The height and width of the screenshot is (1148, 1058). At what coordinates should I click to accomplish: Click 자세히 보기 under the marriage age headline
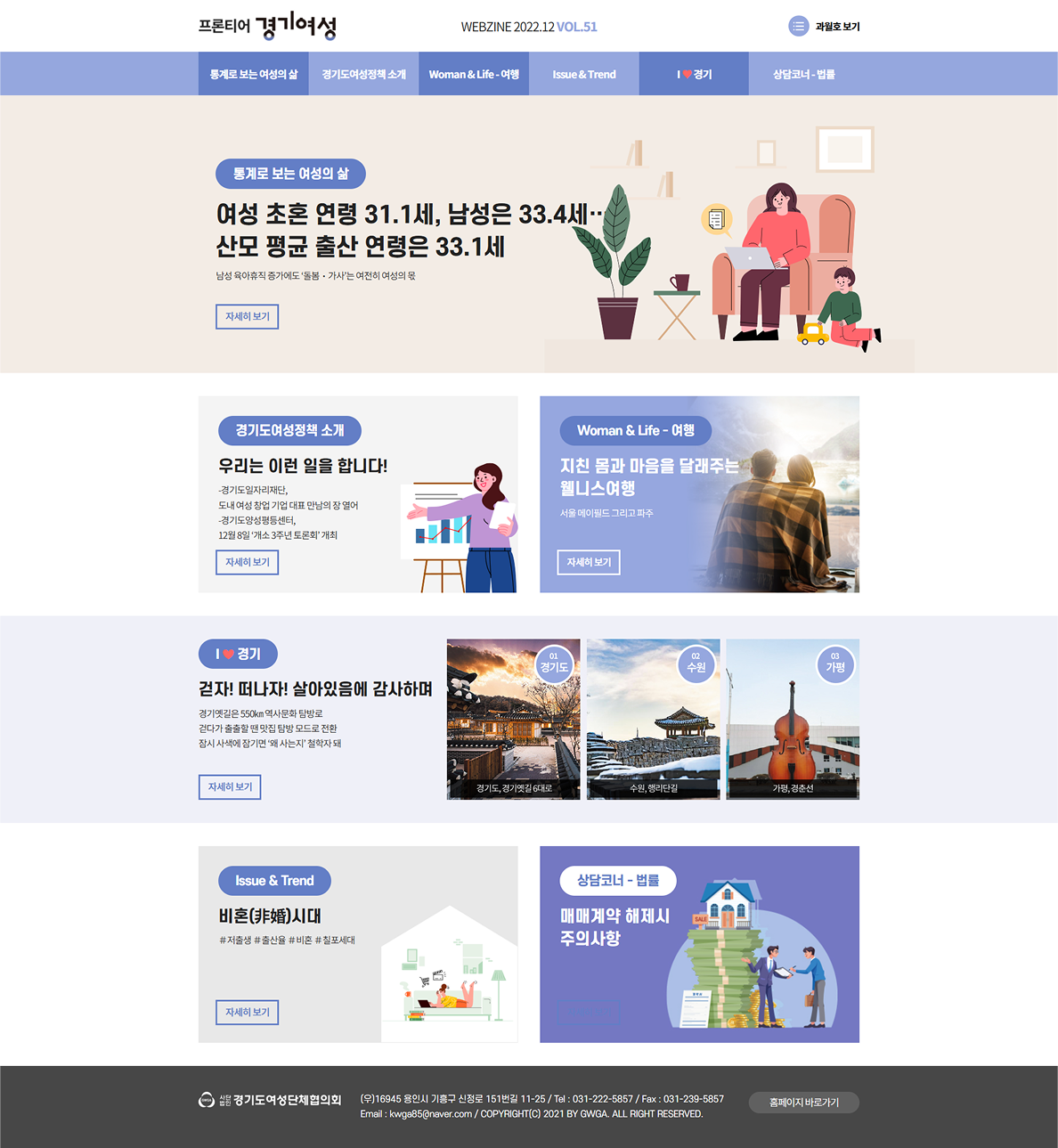248,317
